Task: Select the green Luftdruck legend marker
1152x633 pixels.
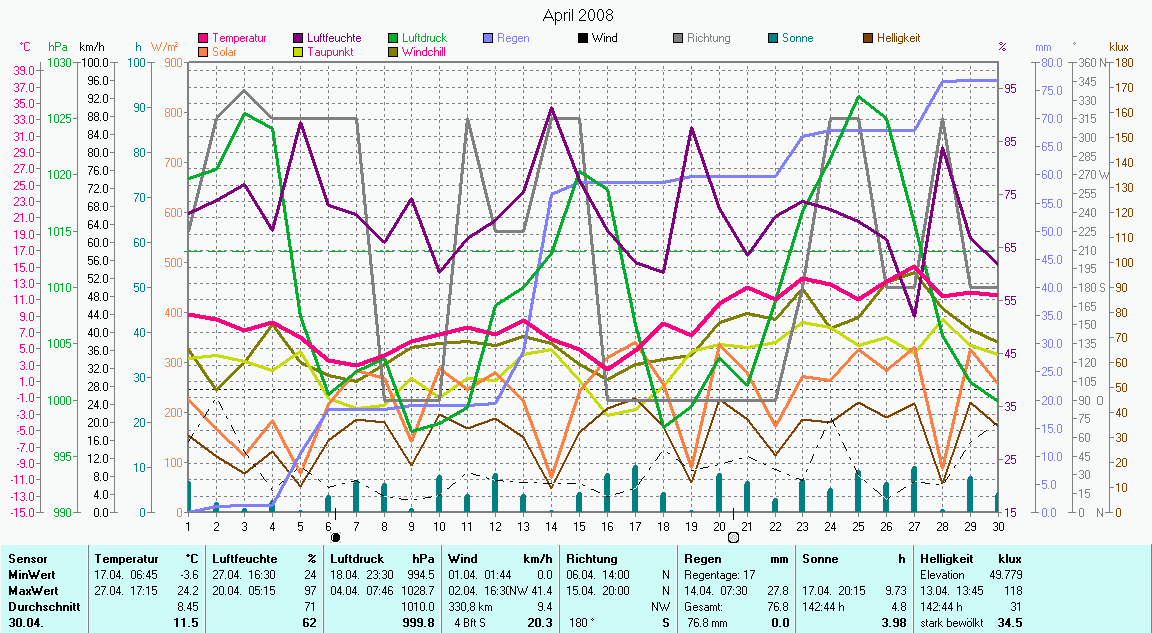Action: pyautogui.click(x=394, y=38)
